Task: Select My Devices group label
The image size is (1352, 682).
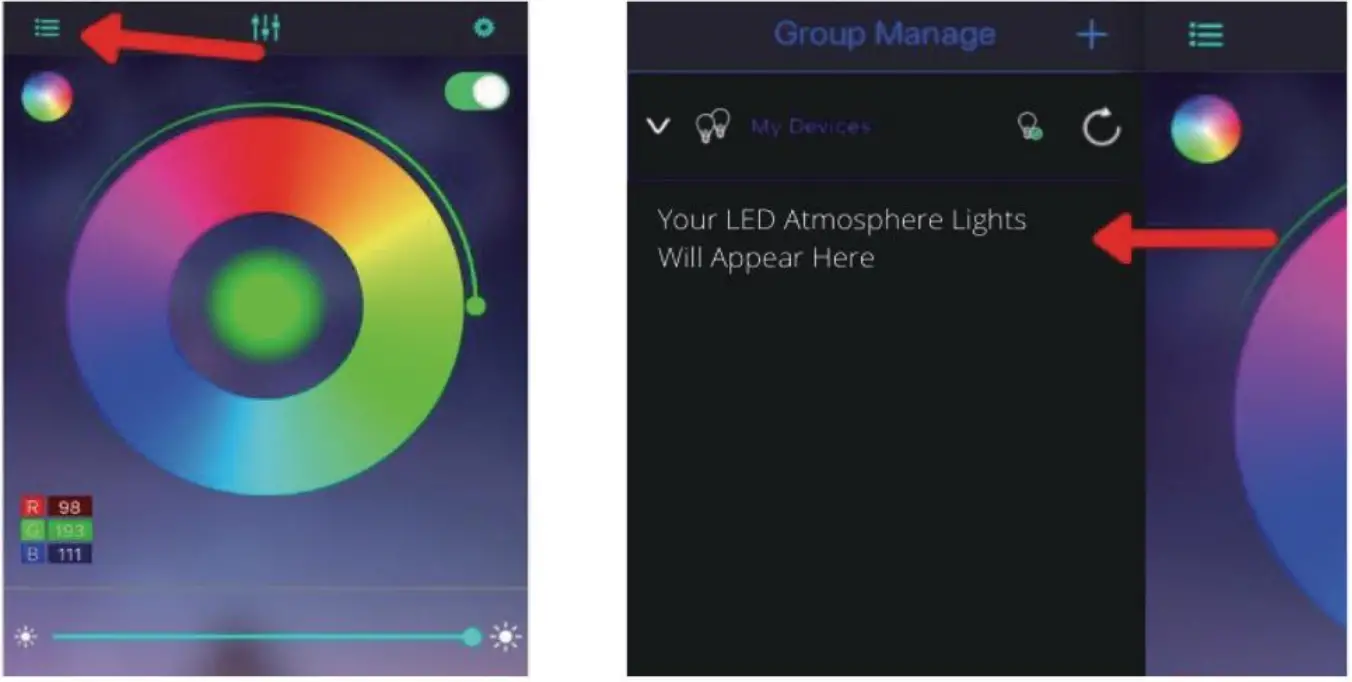Action: (811, 127)
